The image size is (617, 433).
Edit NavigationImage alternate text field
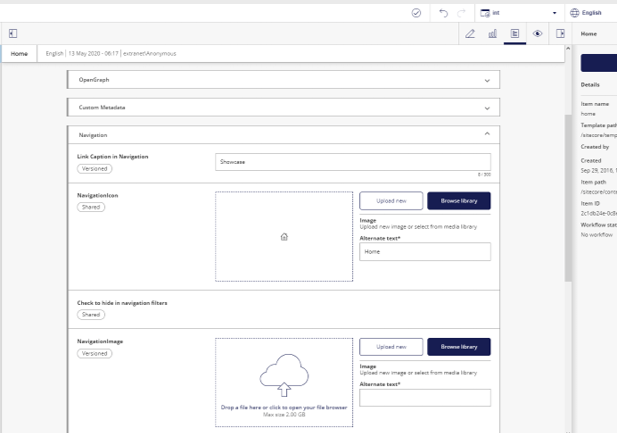(425, 398)
